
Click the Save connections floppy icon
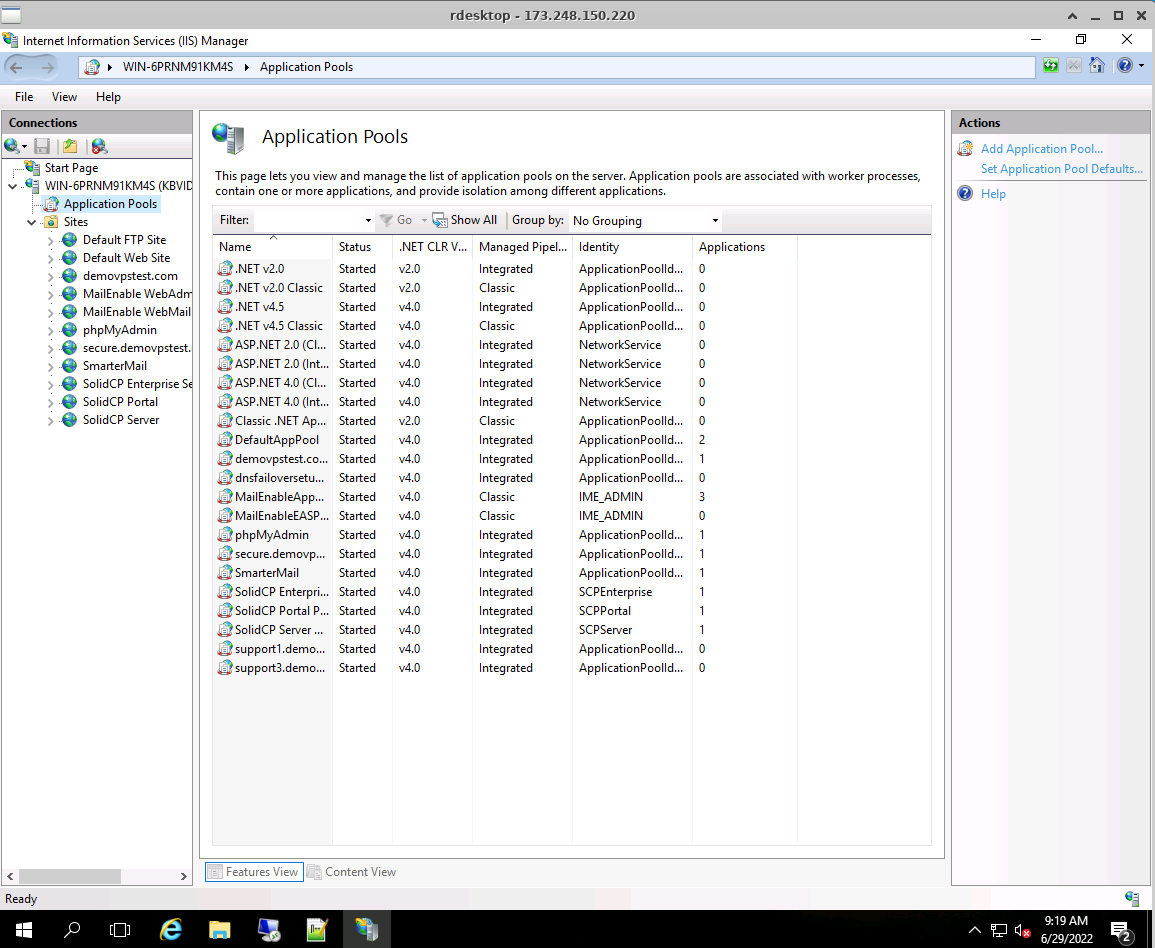(43, 146)
